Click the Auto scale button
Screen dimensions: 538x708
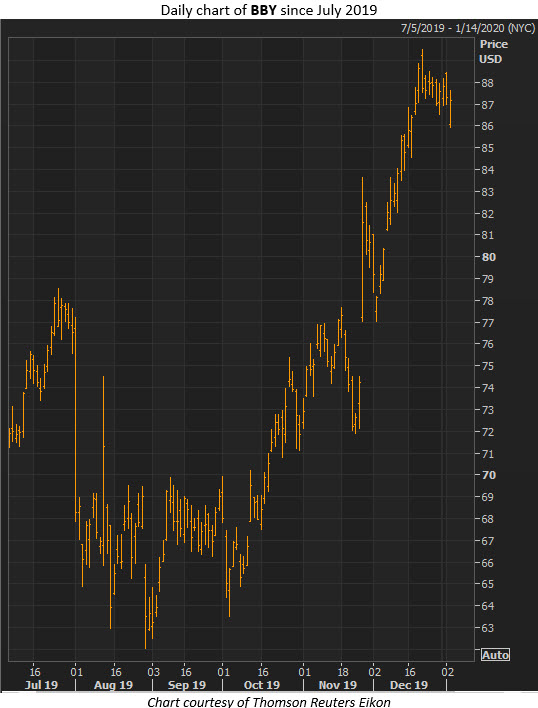pos(495,655)
